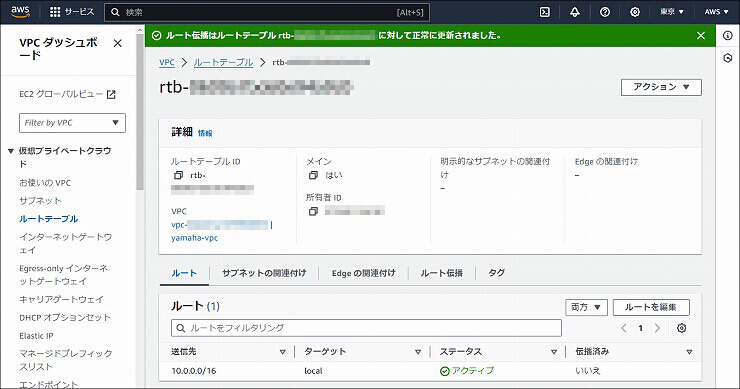This screenshot has width=740, height=389.
Task: Click the sidebar vertical scrollbar
Action: 140,111
